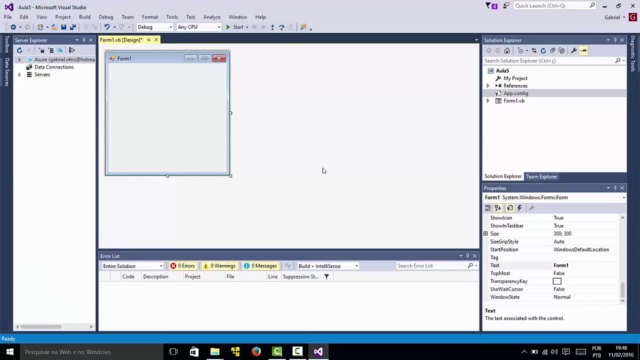Open Firefox from the Windows taskbar
The width and height of the screenshot is (640, 360).
(x=256, y=351)
